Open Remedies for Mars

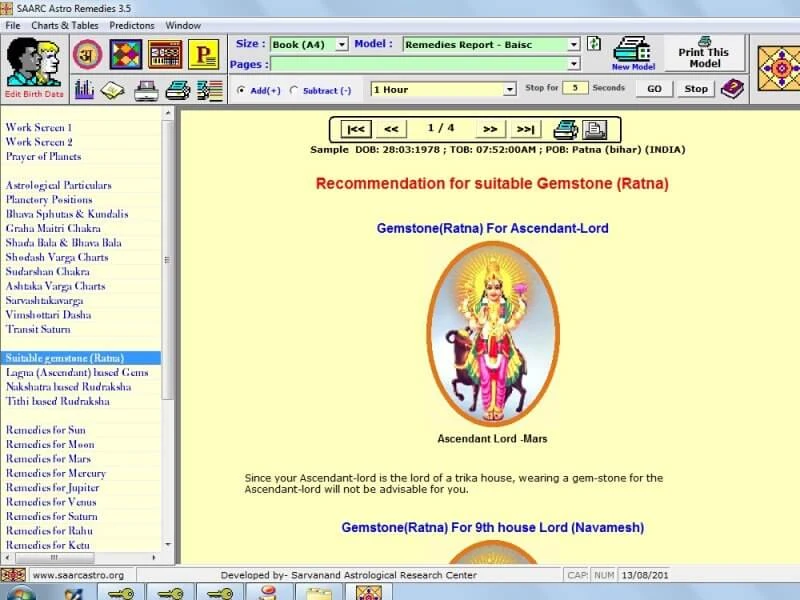coord(48,459)
